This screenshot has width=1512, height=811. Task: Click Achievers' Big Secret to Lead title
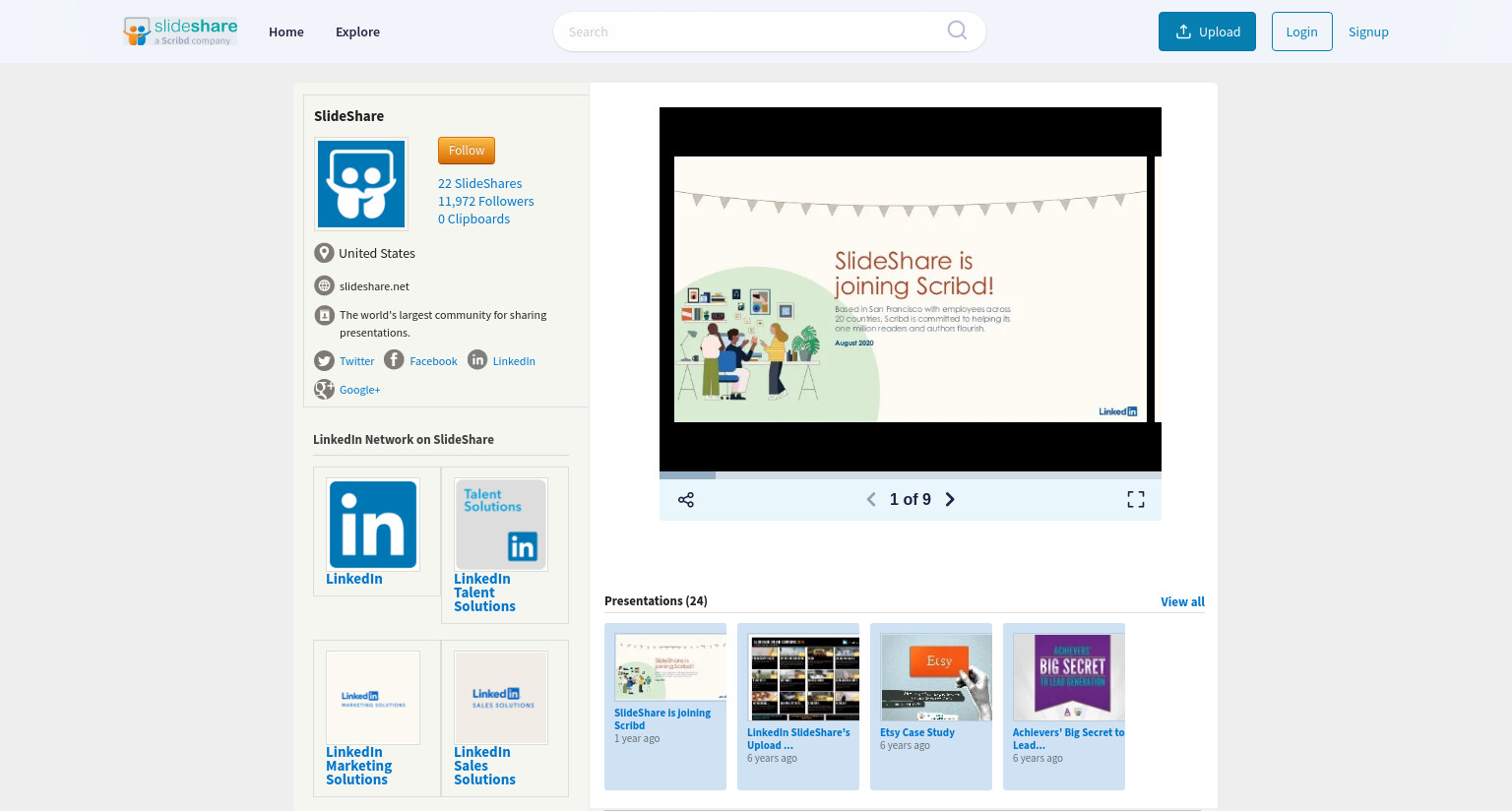1068,739
